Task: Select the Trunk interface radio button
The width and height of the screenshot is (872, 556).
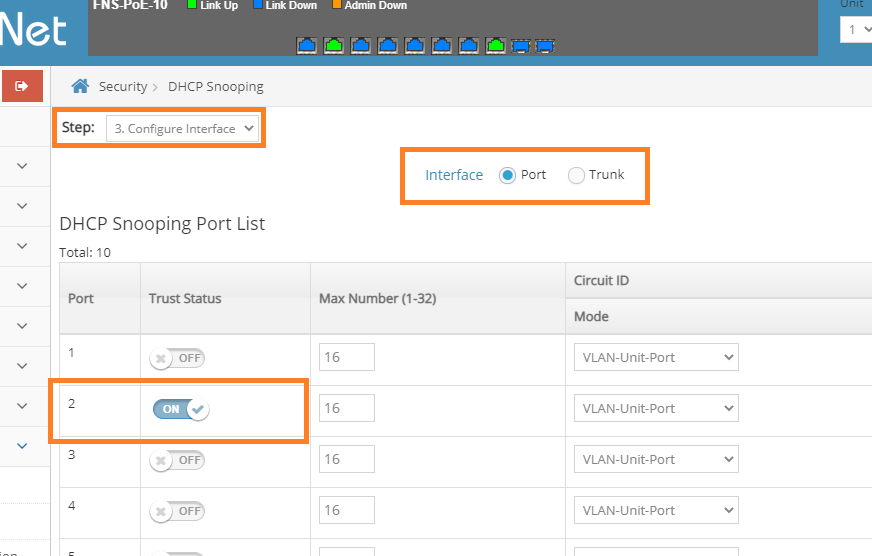Action: (x=576, y=176)
